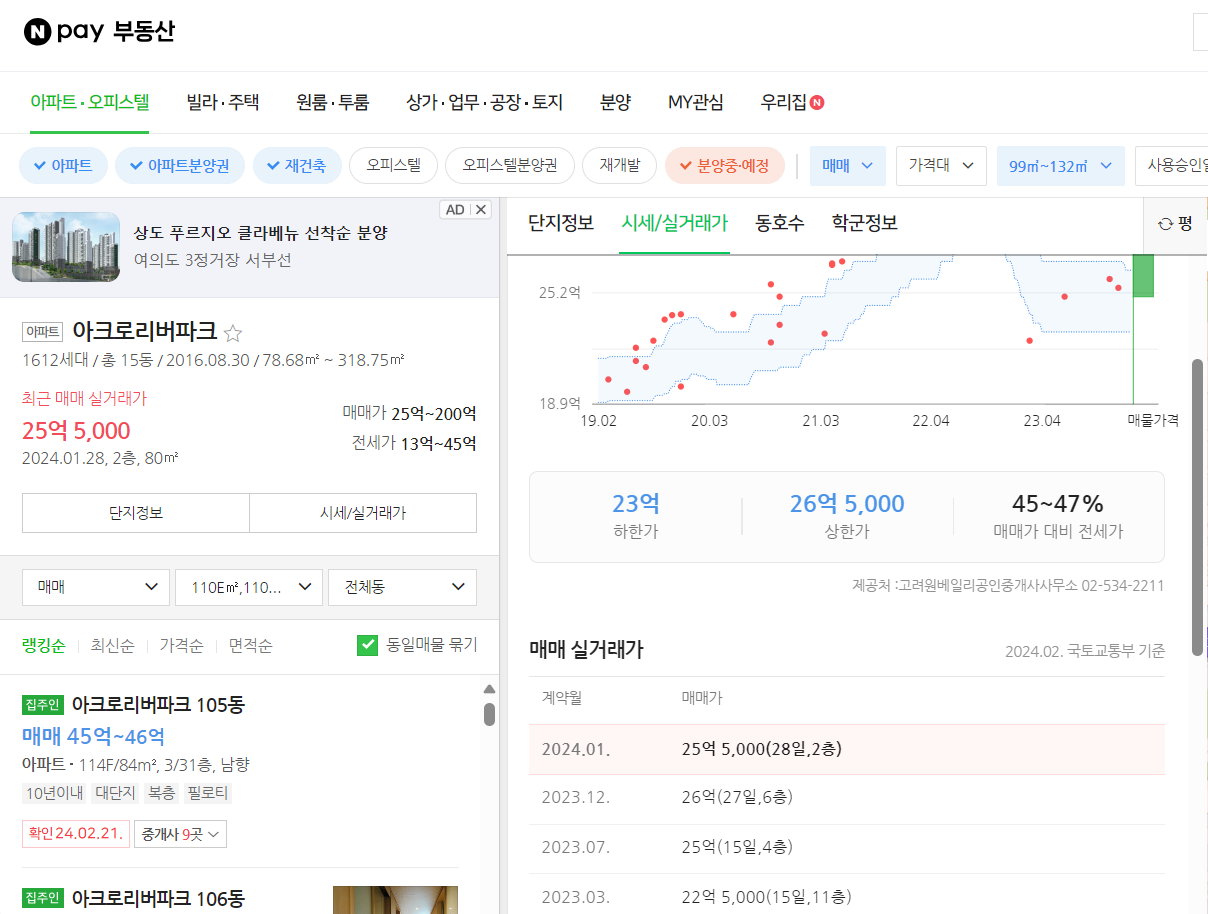The height and width of the screenshot is (914, 1208).
Task: Click the 단지정보 button below price info
Action: pyautogui.click(x=135, y=513)
